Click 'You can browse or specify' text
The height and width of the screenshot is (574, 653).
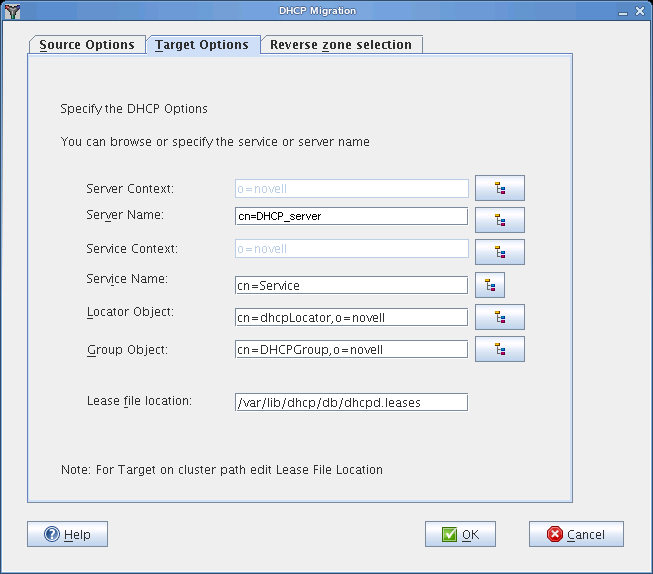coord(215,142)
